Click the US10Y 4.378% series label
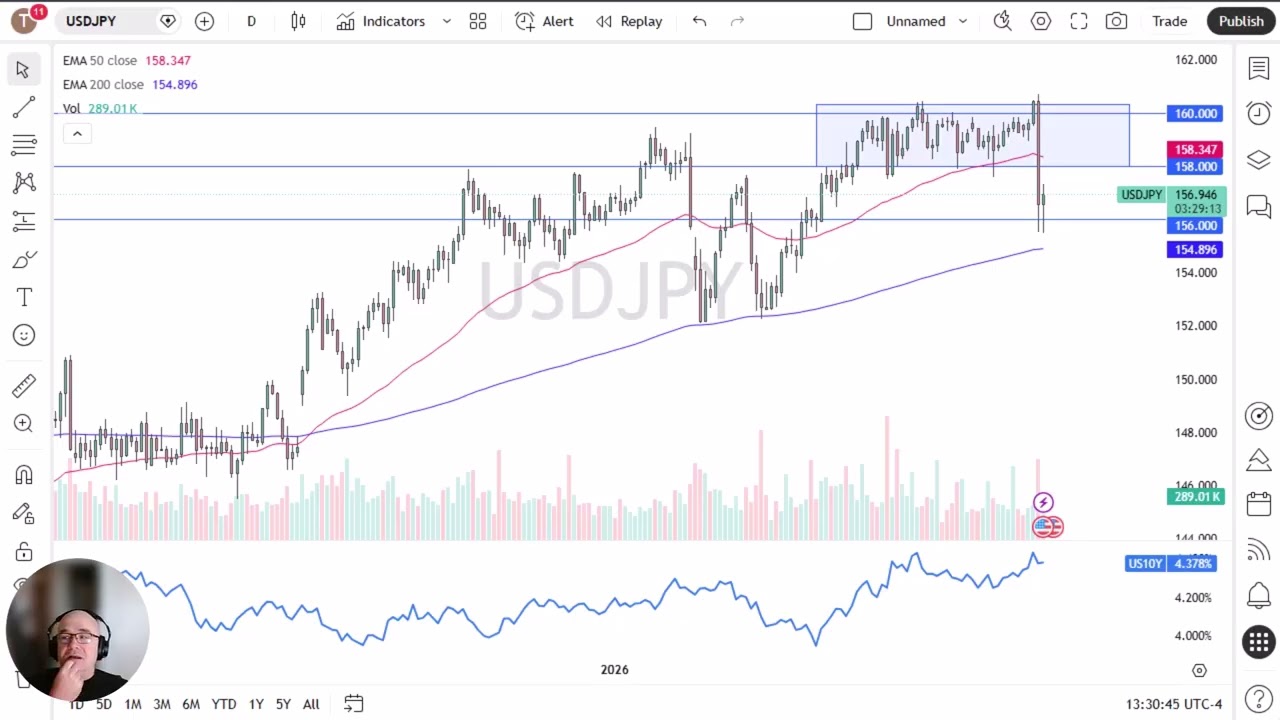 [1169, 564]
